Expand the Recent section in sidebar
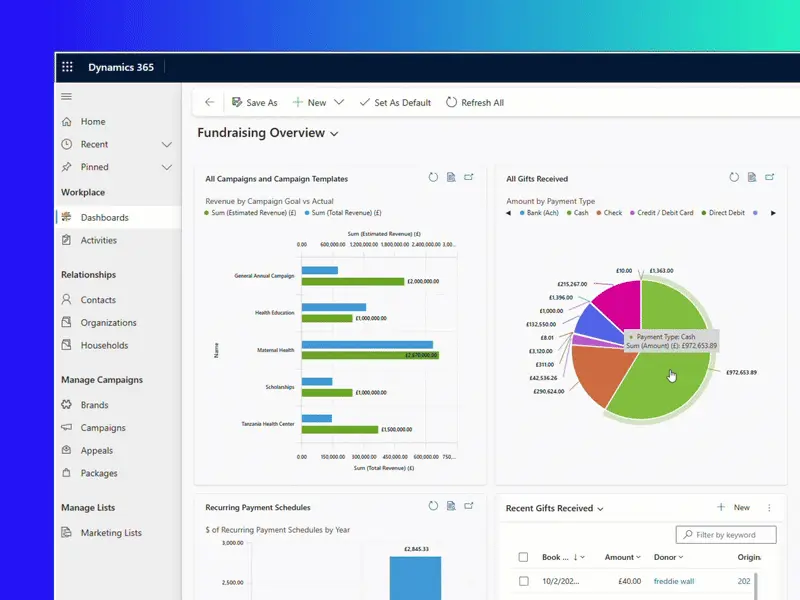Image resolution: width=800 pixels, height=600 pixels. point(167,144)
